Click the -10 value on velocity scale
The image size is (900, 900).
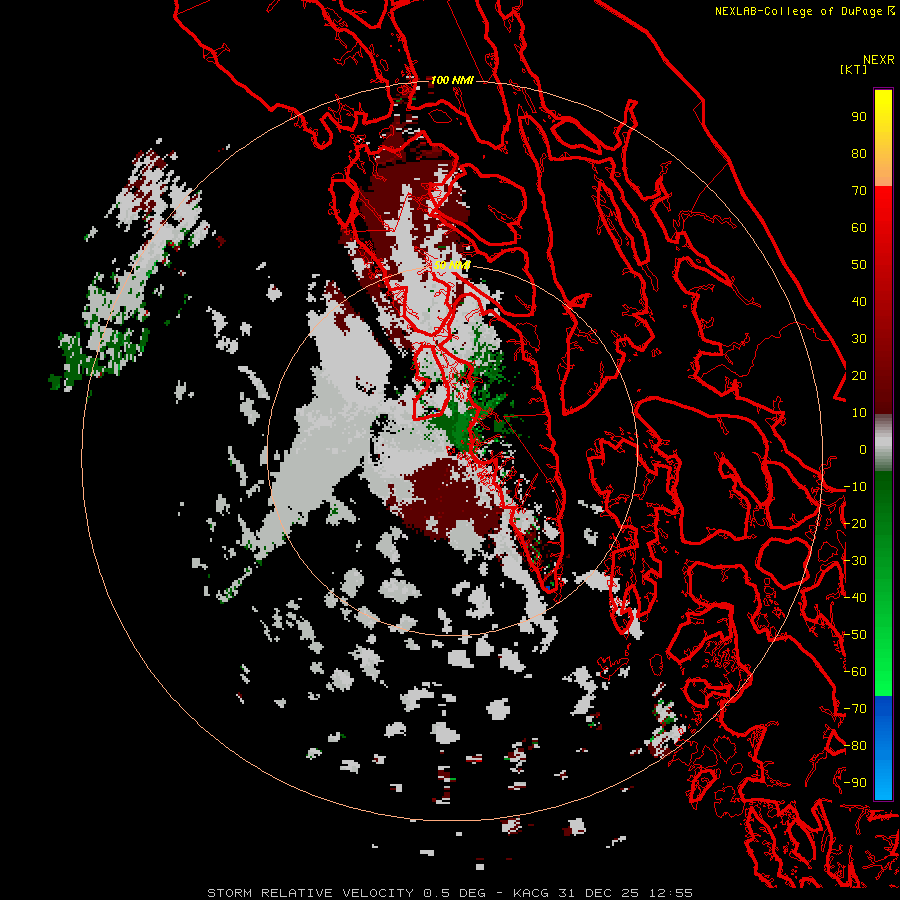[855, 487]
